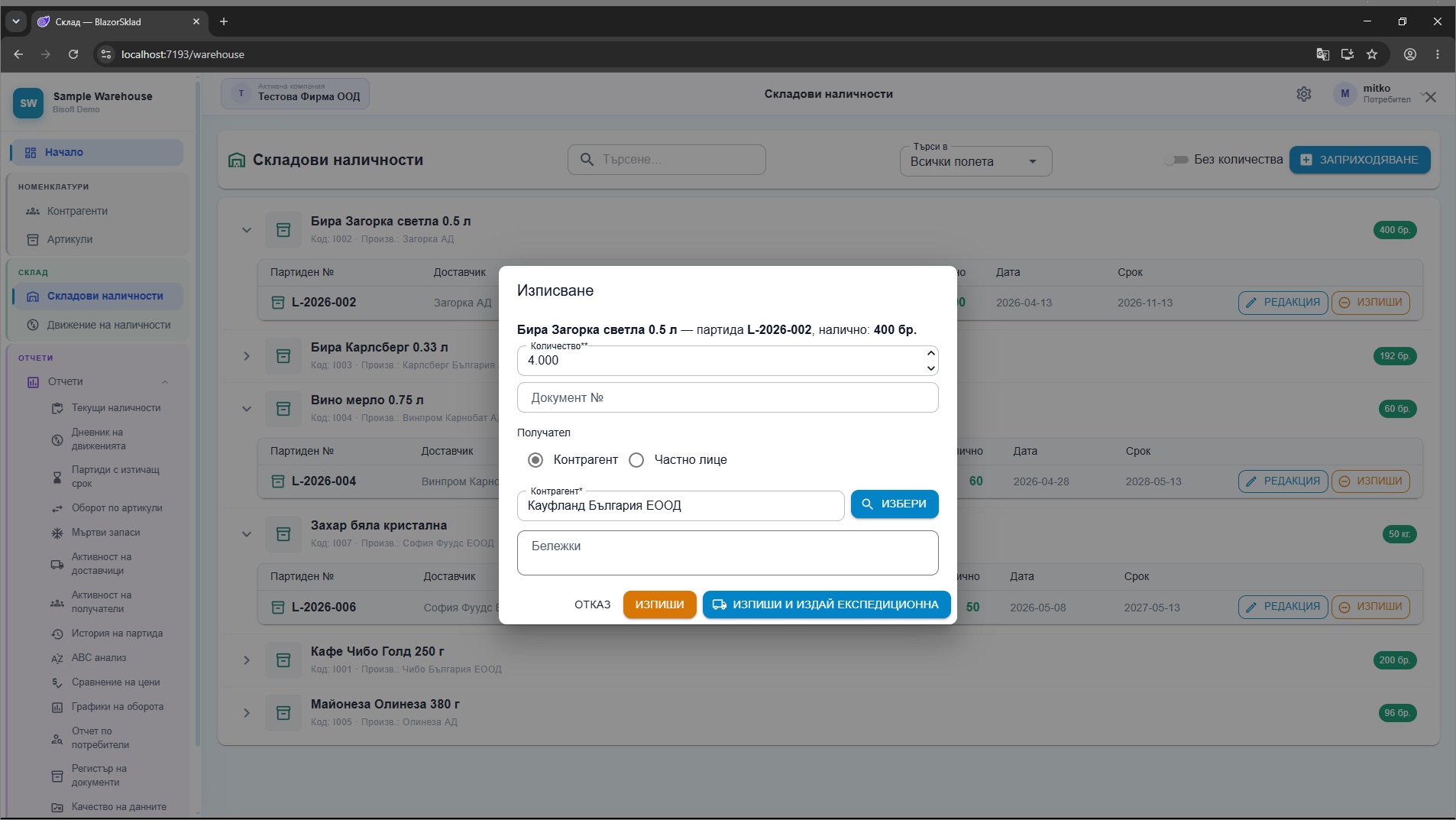Expand the Майонеза Олинеза 380 г row
1456x820 pixels.
pos(247,713)
